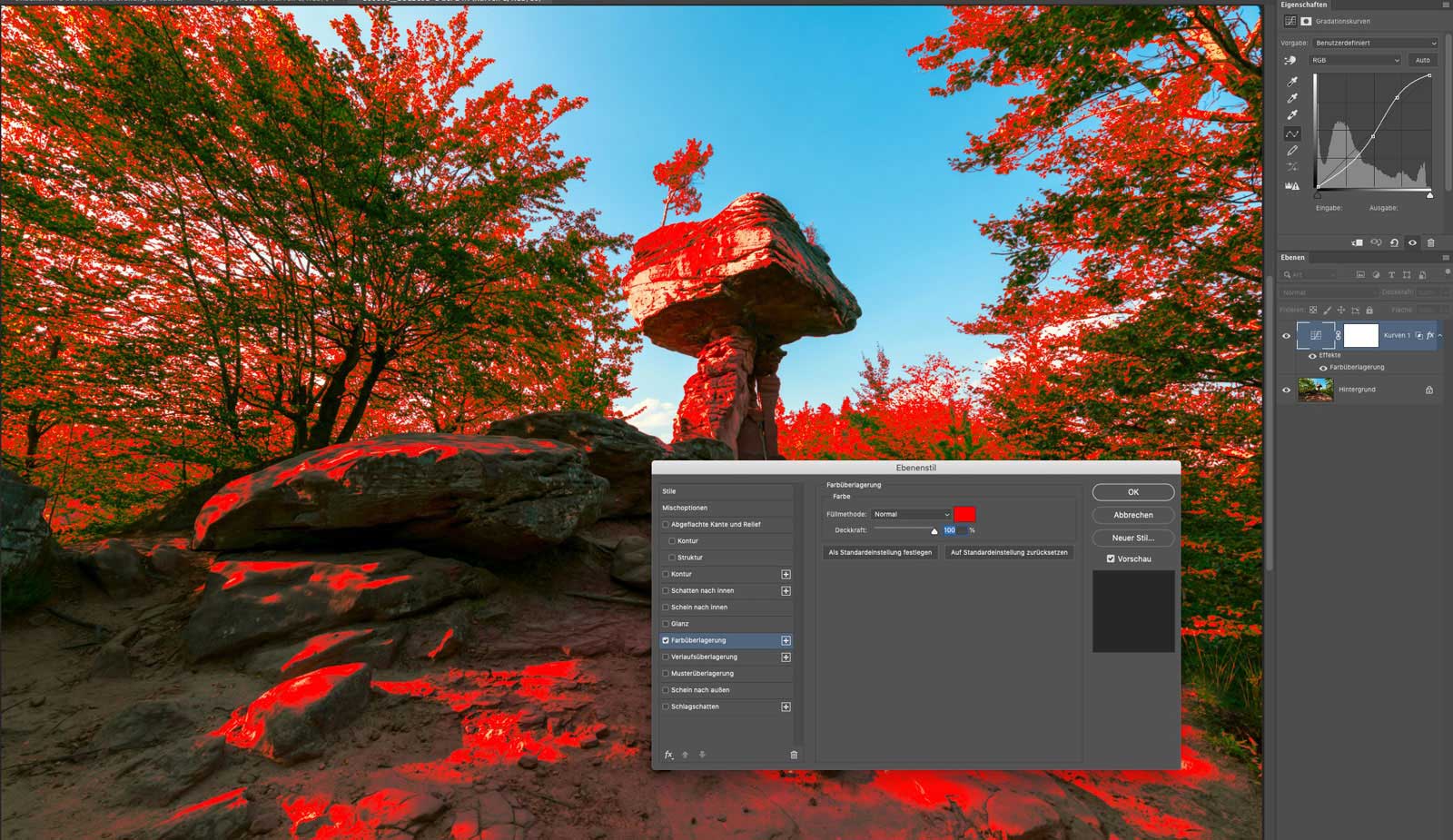Open the Vorgabe Benutzerdefiniert dropdown

(x=1375, y=43)
